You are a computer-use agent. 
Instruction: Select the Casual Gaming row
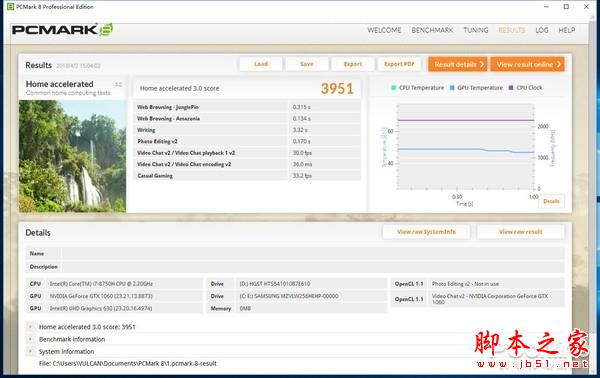coord(247,176)
